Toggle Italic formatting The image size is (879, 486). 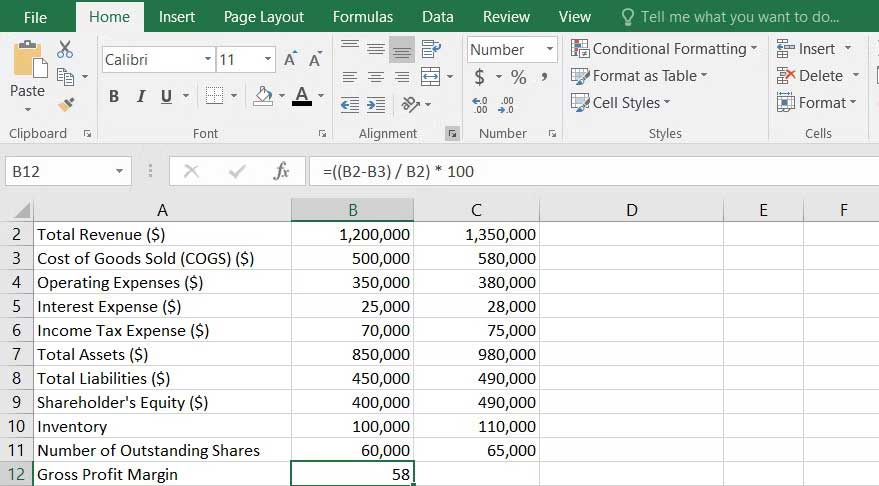coord(139,96)
